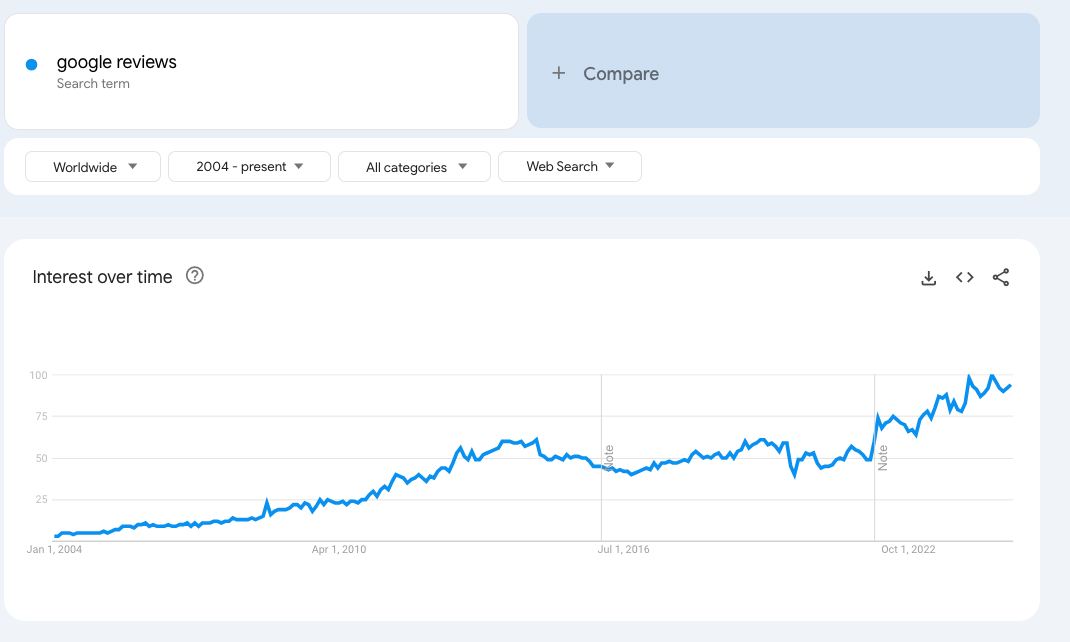Click the 100 value on the y-axis
Screen dimensions: 1070x642
coord(39,375)
